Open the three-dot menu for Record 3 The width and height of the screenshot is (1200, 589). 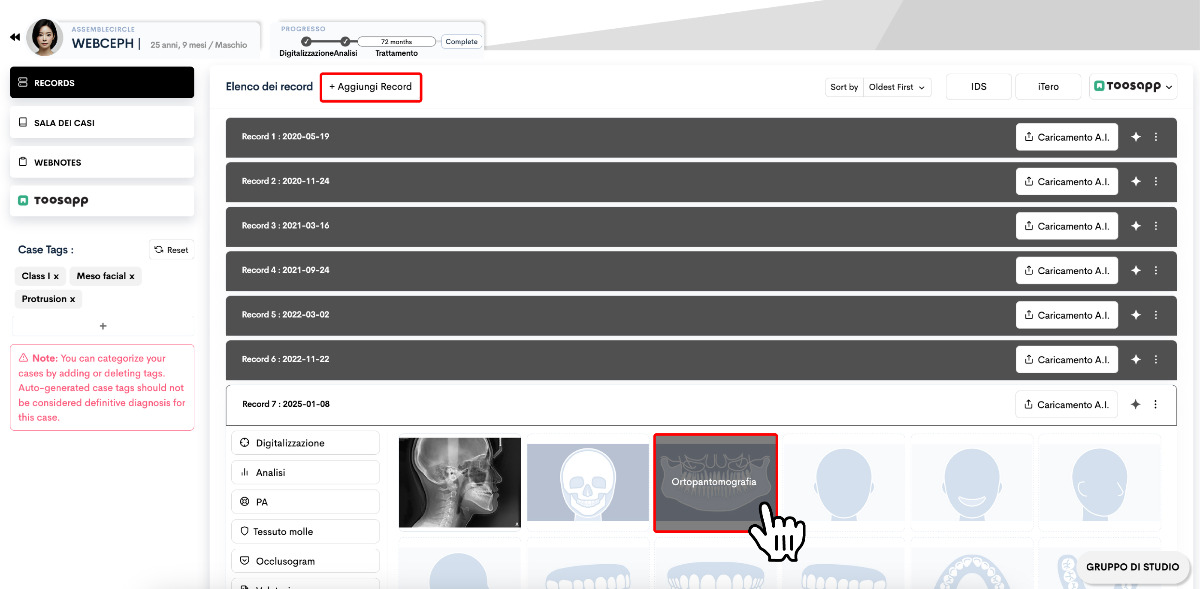click(1156, 226)
